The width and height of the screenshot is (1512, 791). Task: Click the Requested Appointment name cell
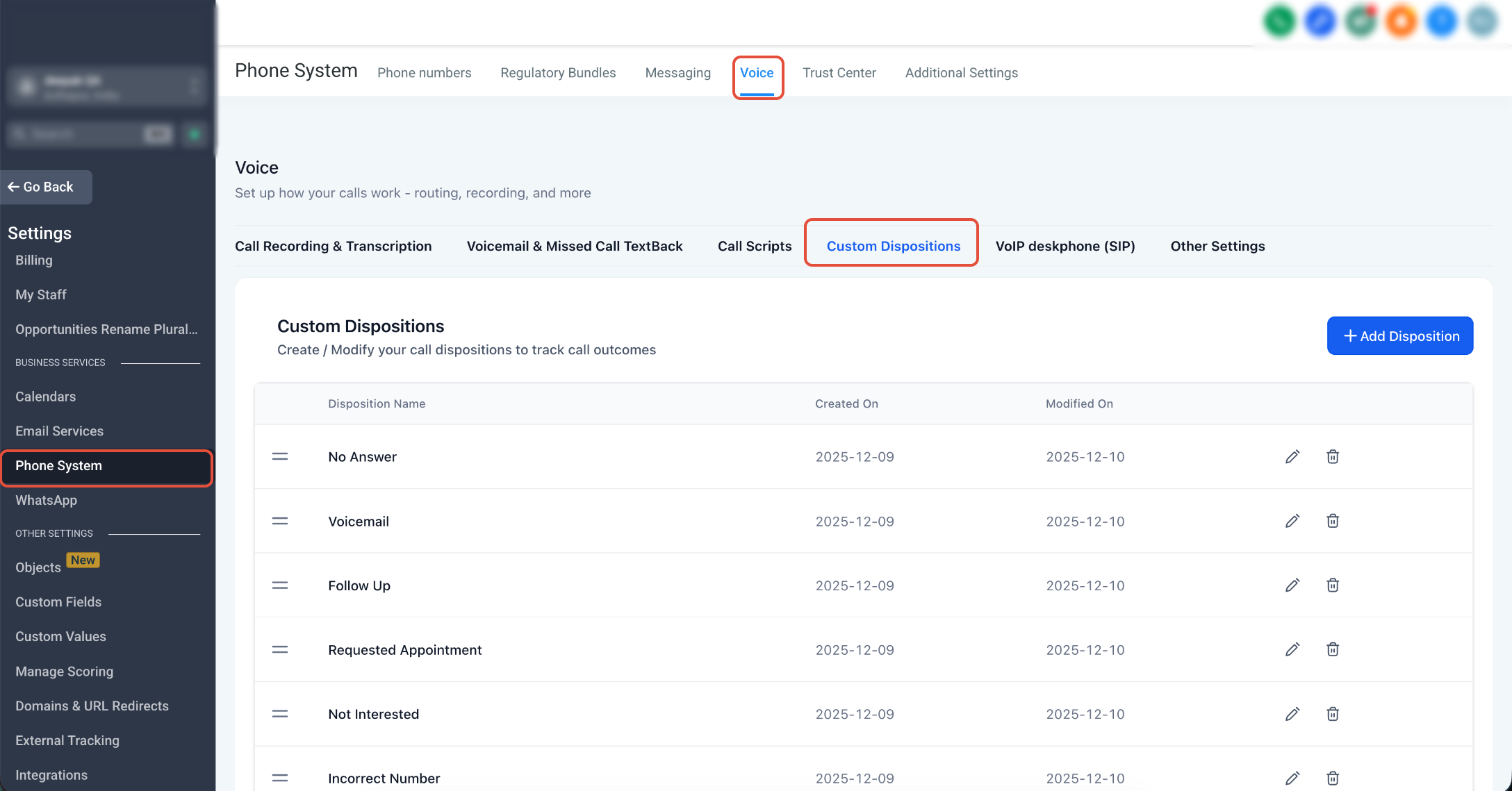pyautogui.click(x=404, y=649)
